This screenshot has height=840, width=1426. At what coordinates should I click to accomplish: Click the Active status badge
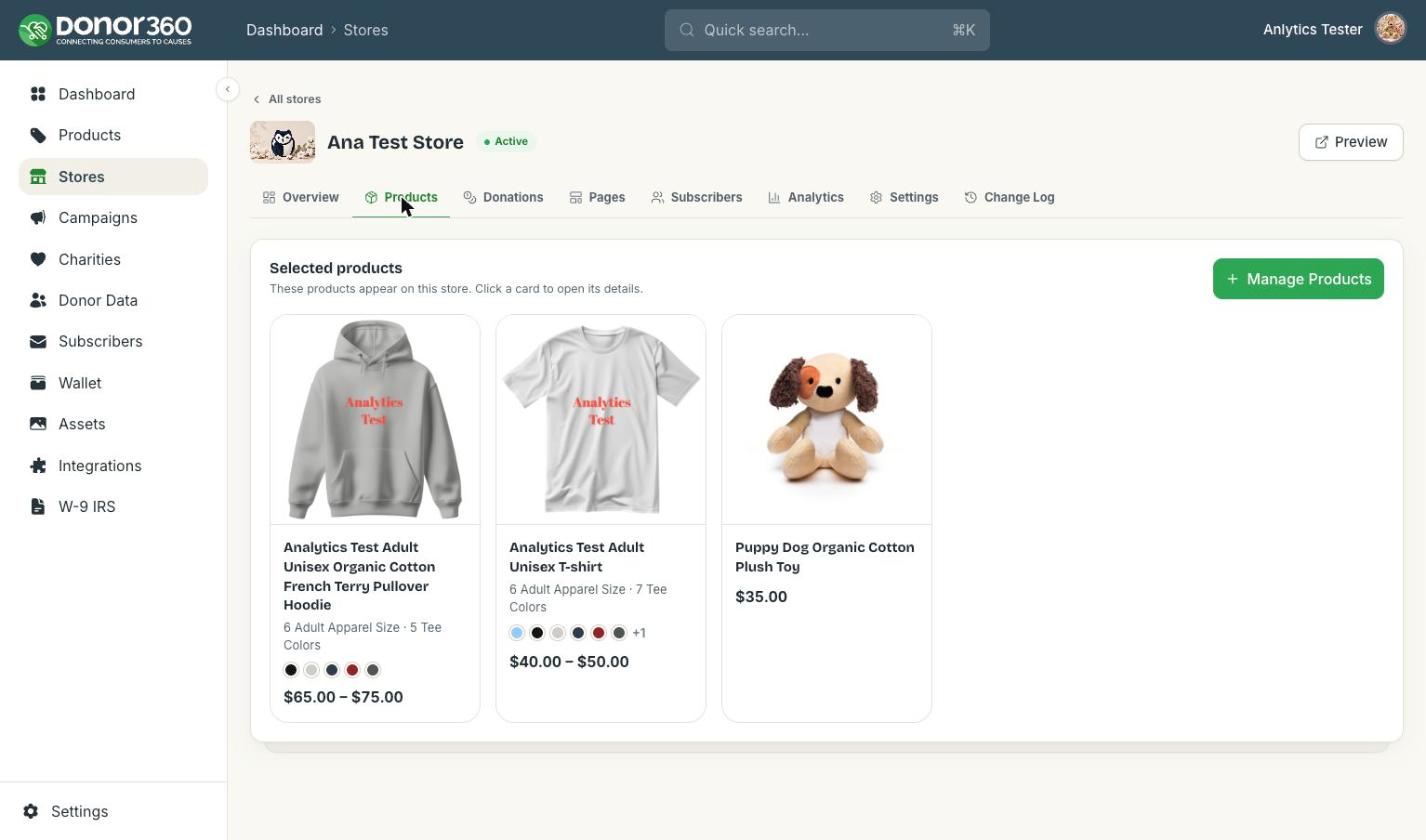[506, 142]
